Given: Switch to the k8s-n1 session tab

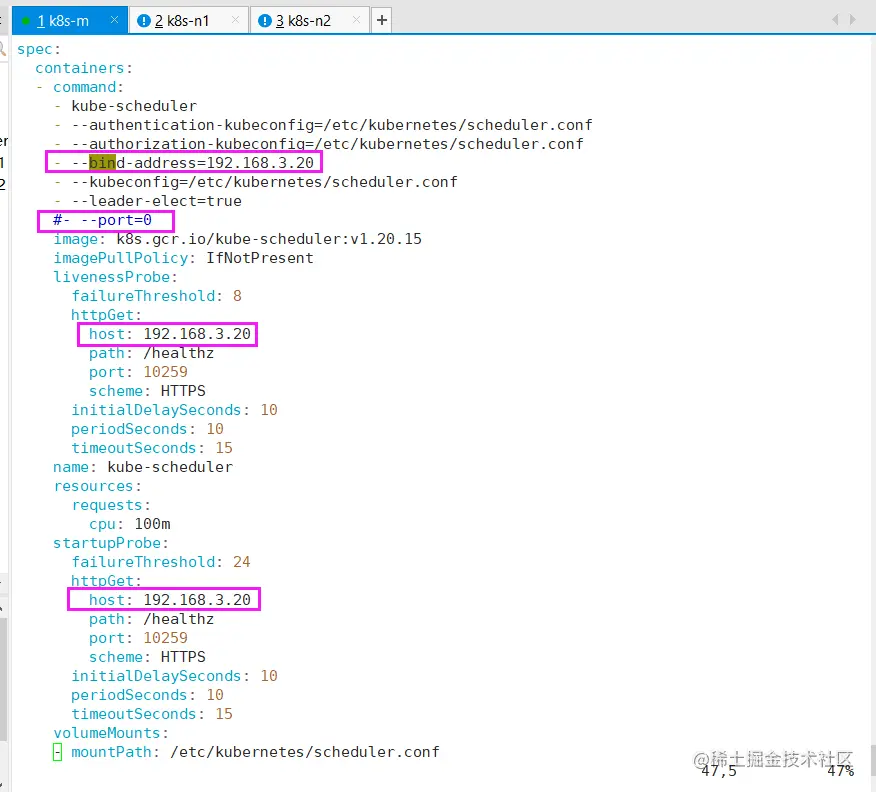Looking at the screenshot, I should 188,21.
